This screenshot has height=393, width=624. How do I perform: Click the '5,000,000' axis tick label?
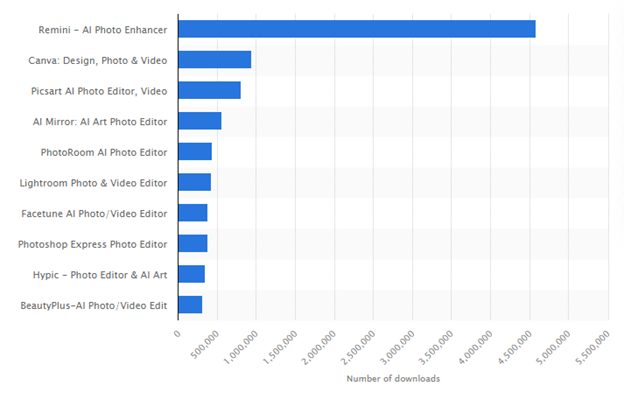(553, 347)
